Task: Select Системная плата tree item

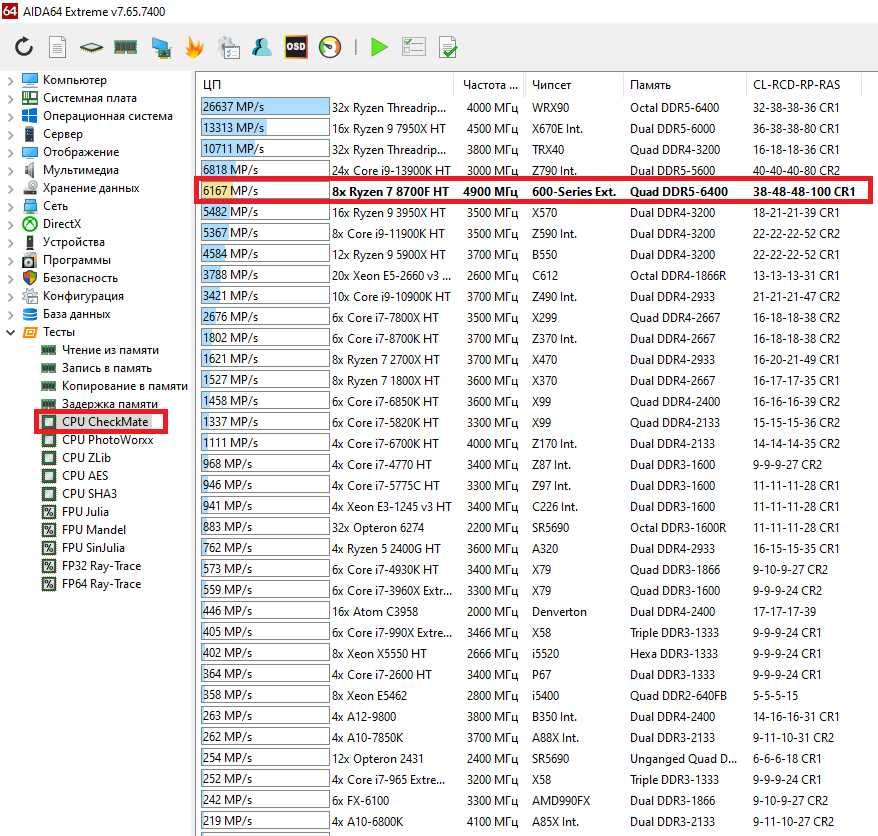Action: click(90, 98)
